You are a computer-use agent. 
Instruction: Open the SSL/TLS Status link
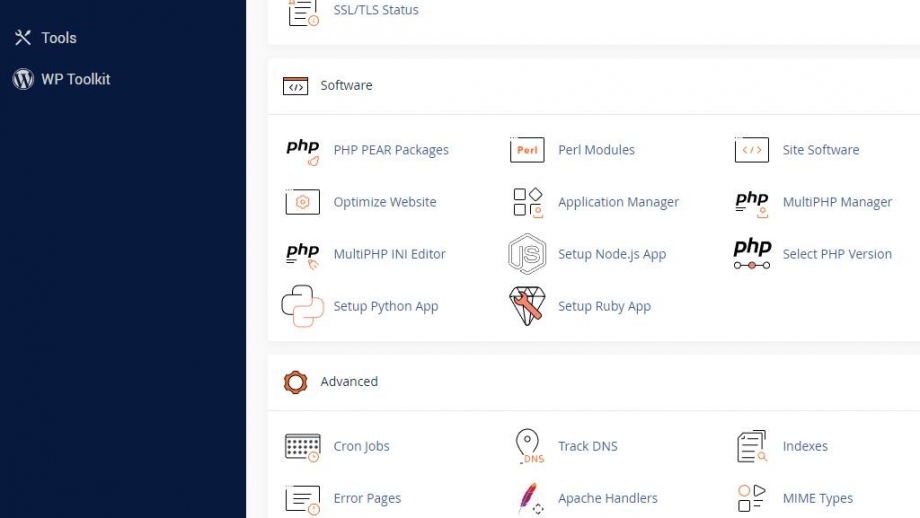[x=376, y=10]
